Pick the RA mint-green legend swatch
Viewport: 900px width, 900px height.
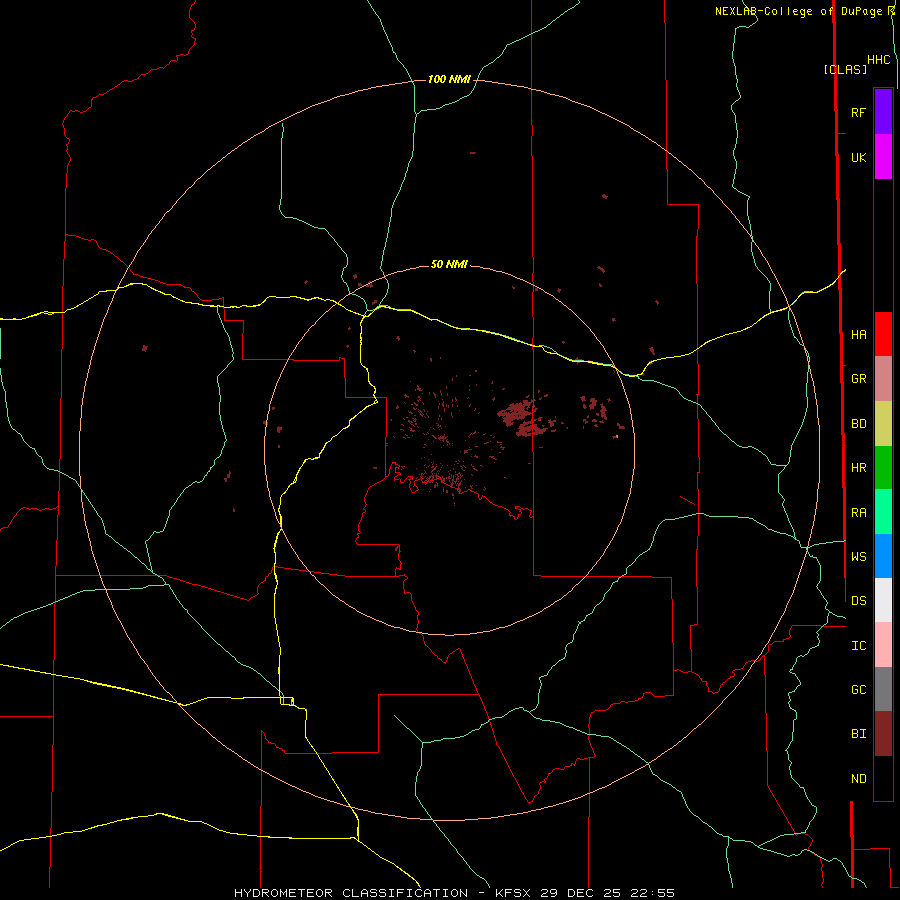coord(883,512)
